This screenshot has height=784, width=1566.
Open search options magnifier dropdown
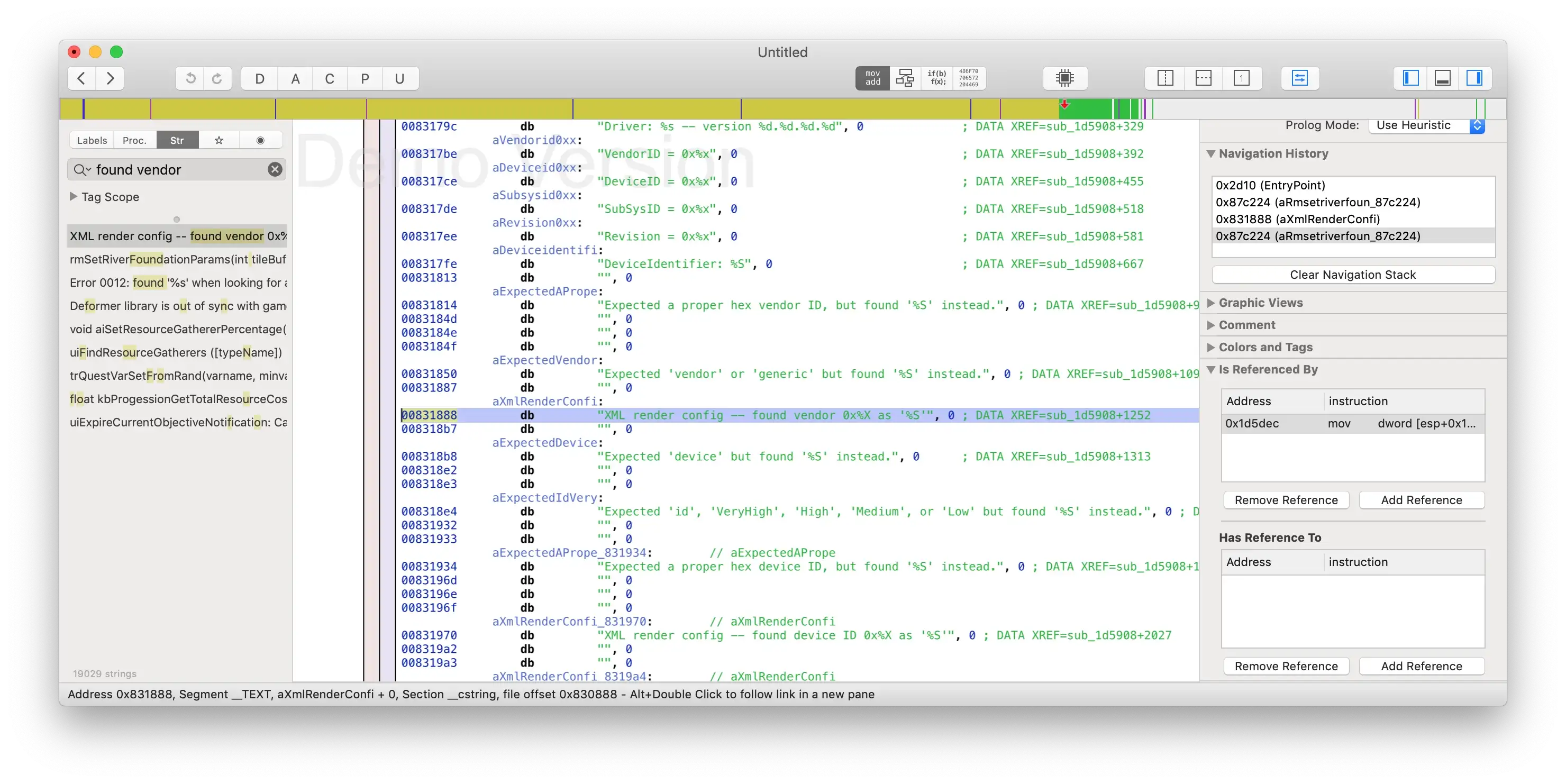click(x=82, y=170)
